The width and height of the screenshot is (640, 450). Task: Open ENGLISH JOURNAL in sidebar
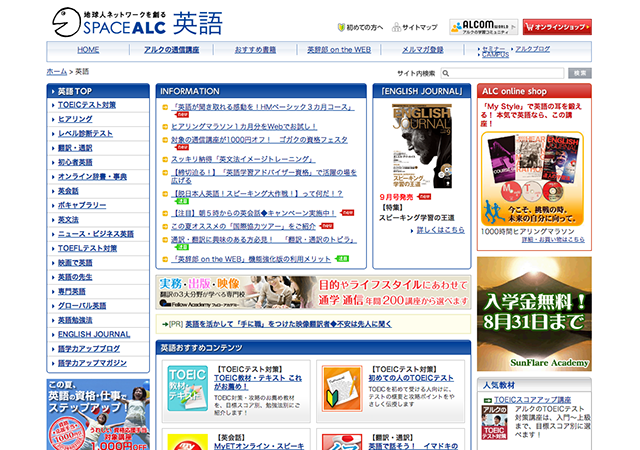click(x=94, y=334)
